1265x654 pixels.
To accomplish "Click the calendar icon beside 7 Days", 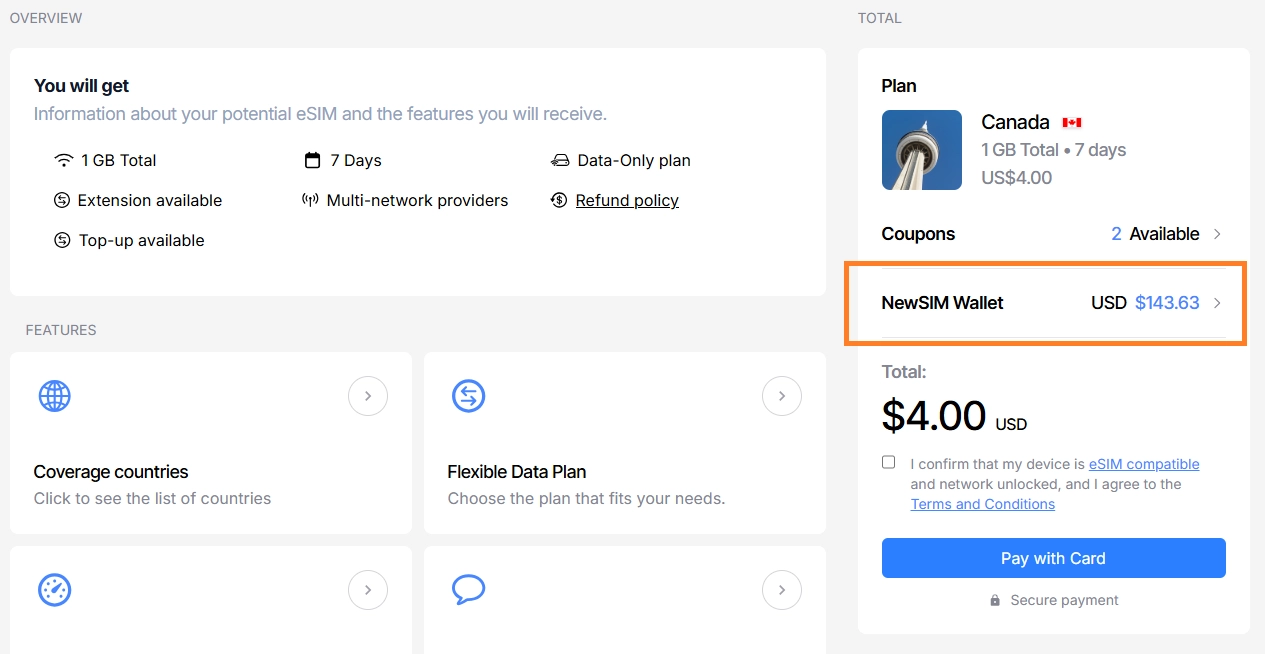I will tap(313, 160).
